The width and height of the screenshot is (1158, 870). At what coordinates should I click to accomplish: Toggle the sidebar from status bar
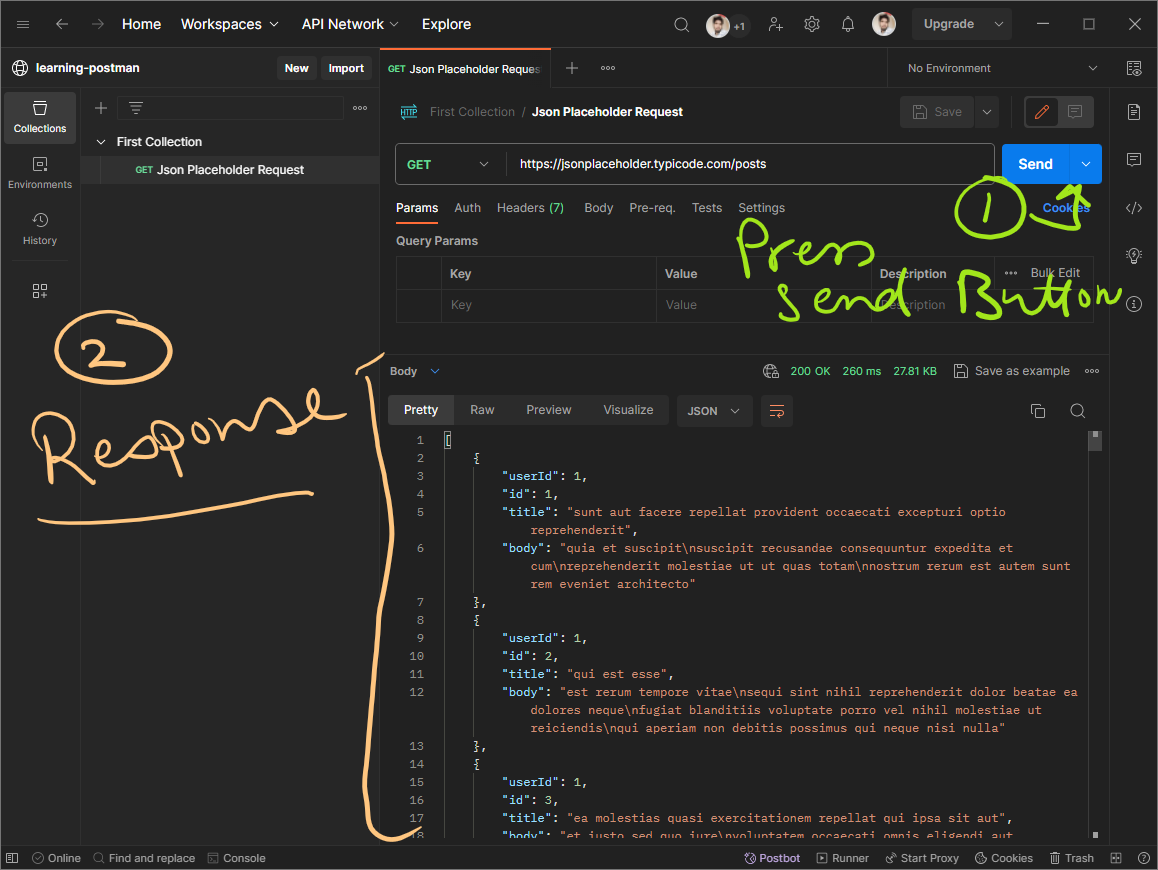click(x=12, y=858)
